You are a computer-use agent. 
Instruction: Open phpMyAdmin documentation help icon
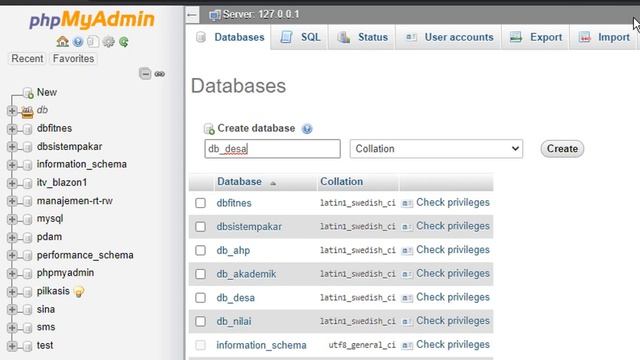pyautogui.click(x=78, y=42)
